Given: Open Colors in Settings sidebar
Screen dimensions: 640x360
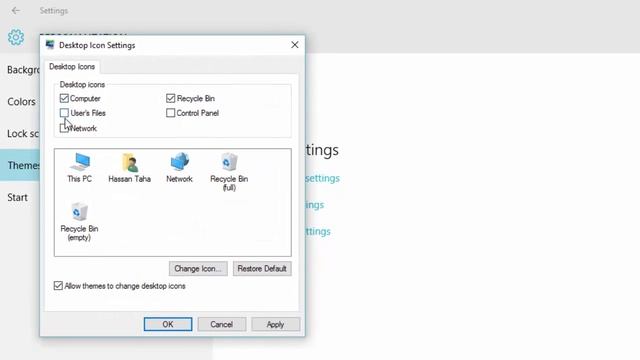Looking at the screenshot, I should pyautogui.click(x=21, y=102).
